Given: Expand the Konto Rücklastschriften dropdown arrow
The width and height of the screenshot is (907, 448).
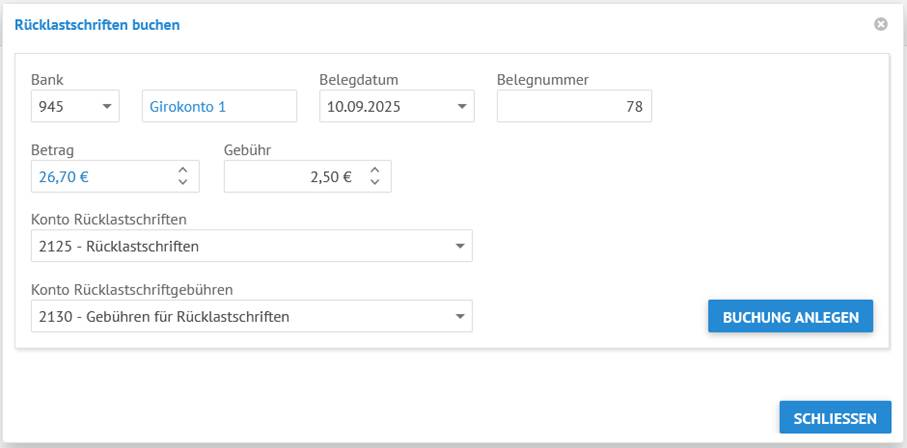Looking at the screenshot, I should [x=459, y=246].
